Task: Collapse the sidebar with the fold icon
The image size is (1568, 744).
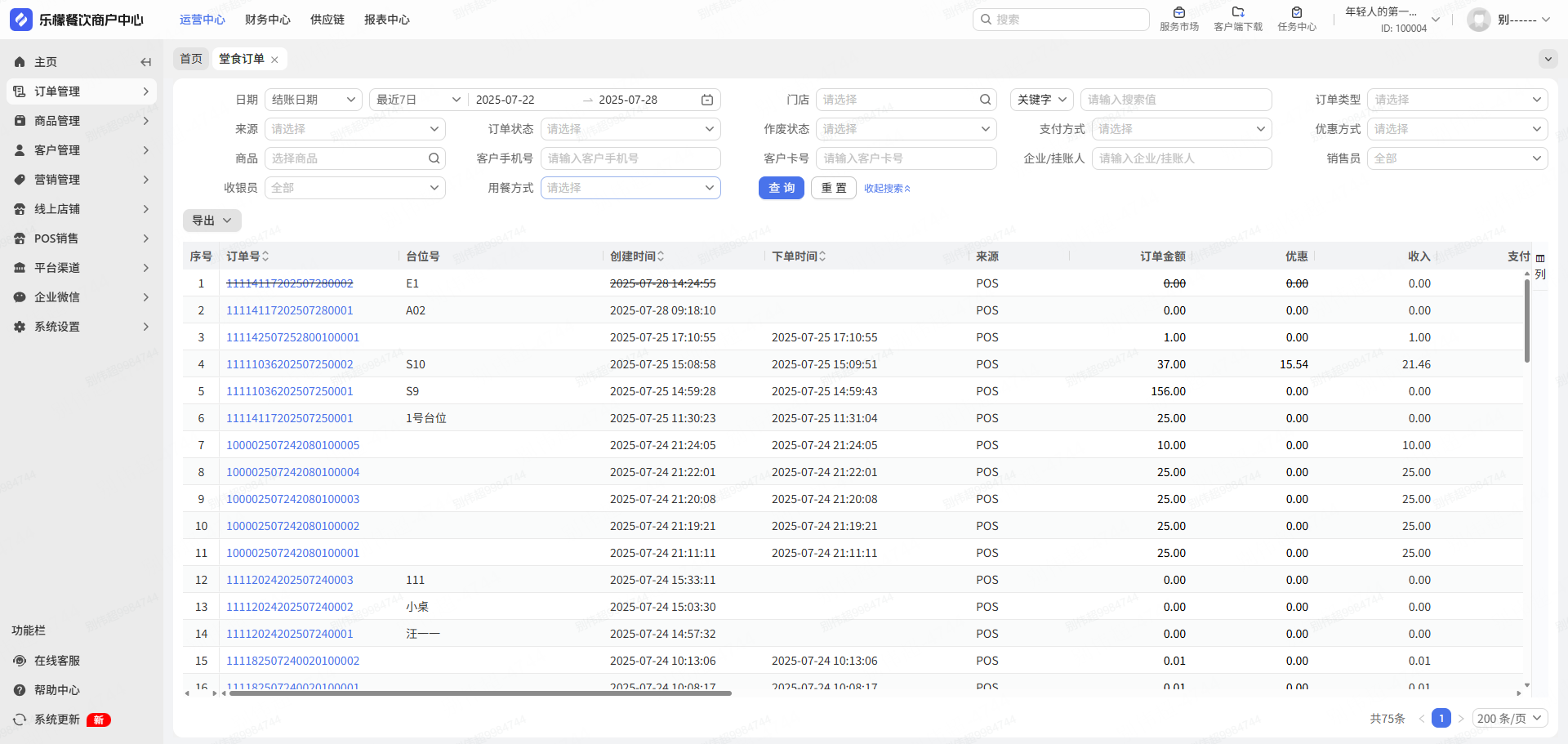Action: 145,62
